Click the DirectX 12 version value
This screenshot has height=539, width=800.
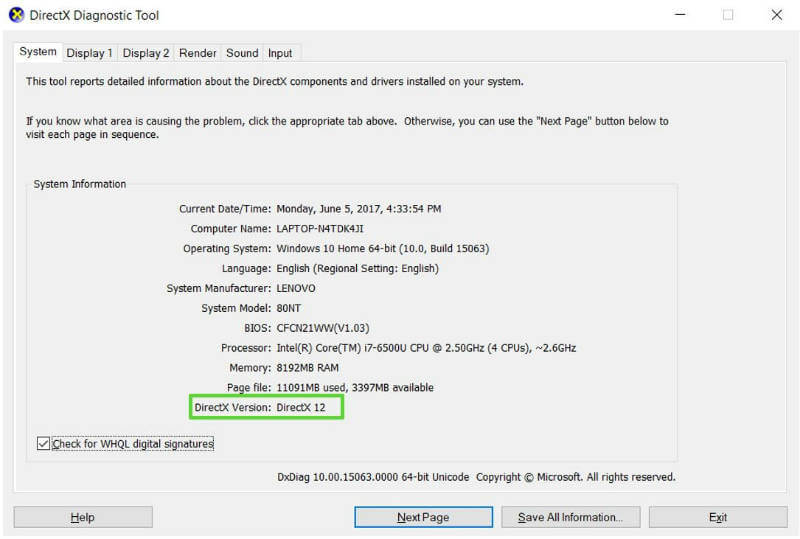point(301,407)
